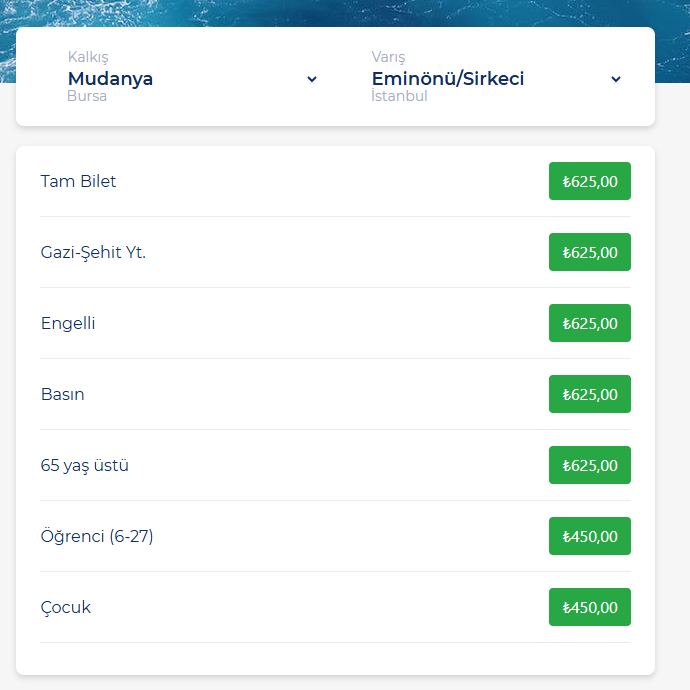Select the Tam Bilet ₺625,00 price button
The image size is (690, 690).
click(589, 181)
